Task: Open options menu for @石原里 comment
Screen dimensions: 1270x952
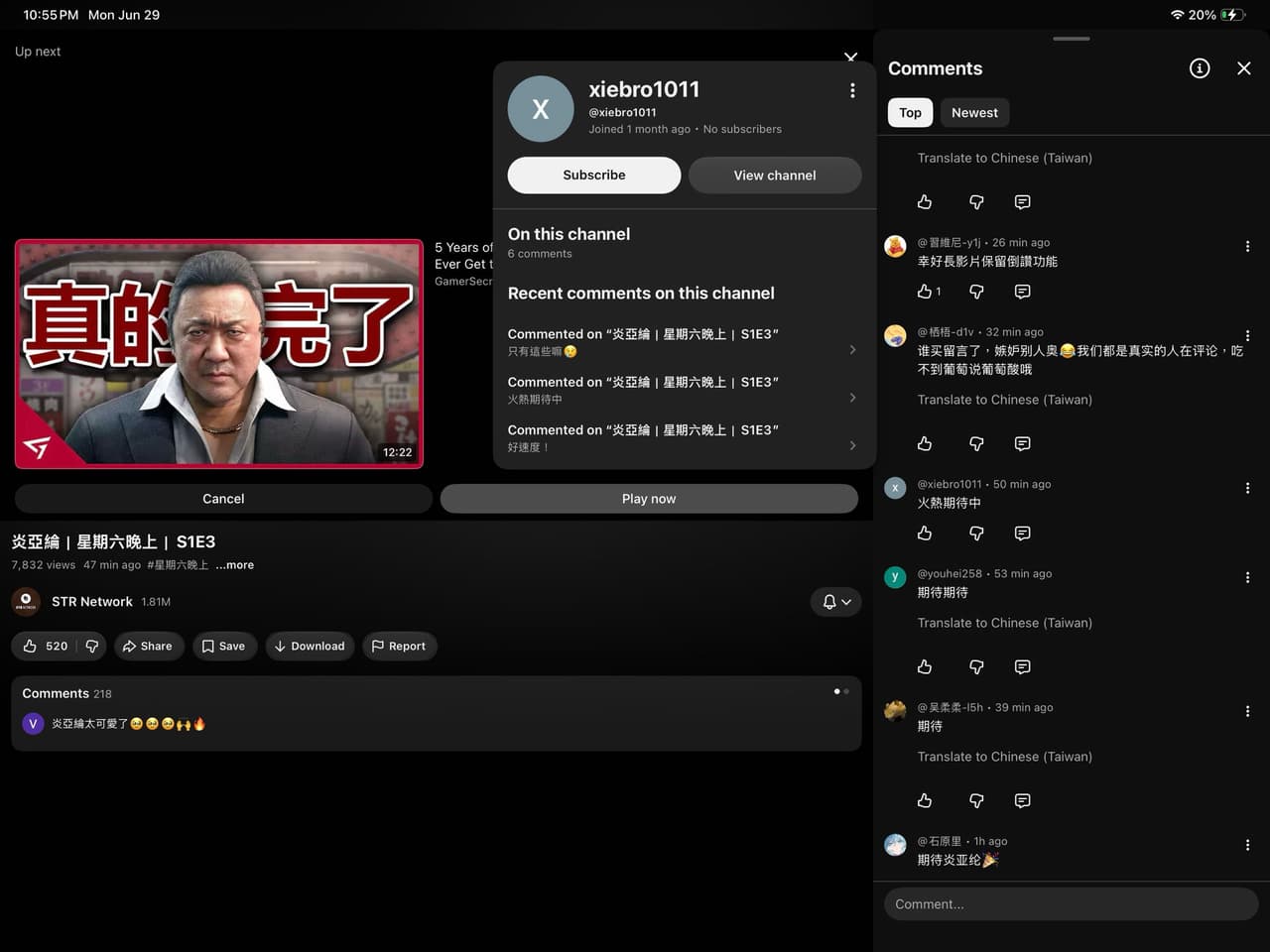Action: [1247, 845]
